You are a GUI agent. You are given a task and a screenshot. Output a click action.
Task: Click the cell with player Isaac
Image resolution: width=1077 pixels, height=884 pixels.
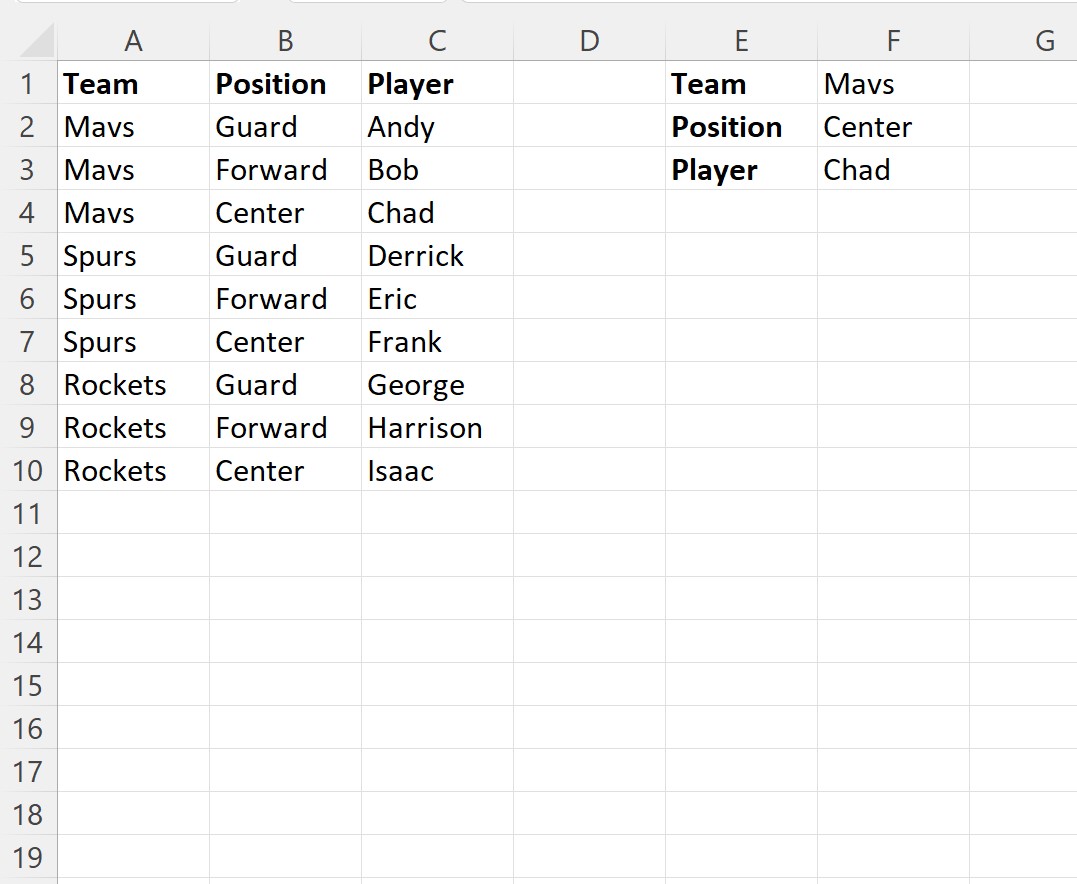437,471
